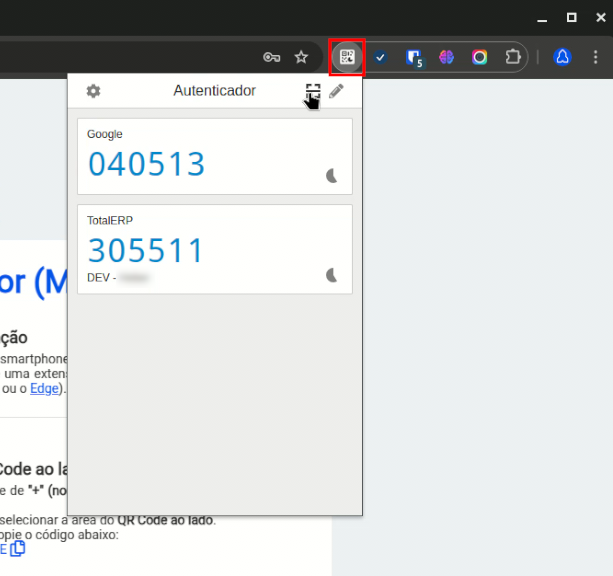Viewport: 613px width, 576px height.
Task: Open Autenticador settings gear
Action: point(93,91)
